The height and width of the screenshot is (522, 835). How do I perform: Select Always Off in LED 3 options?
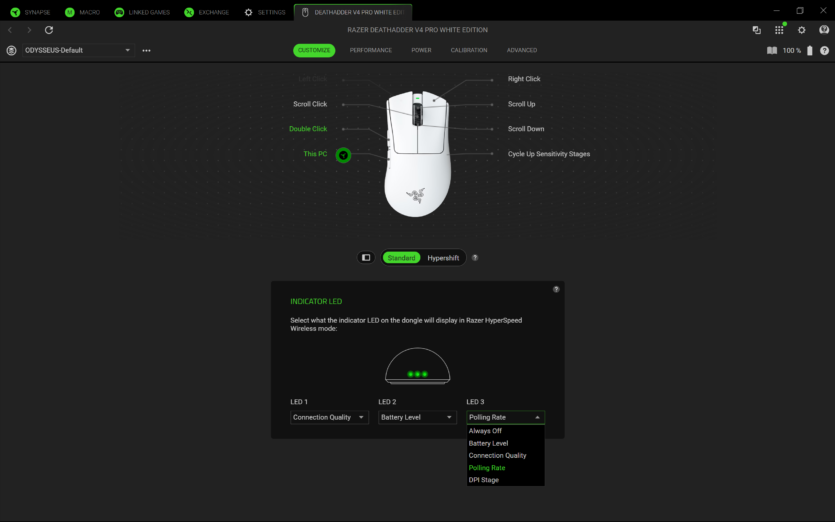[x=486, y=431]
